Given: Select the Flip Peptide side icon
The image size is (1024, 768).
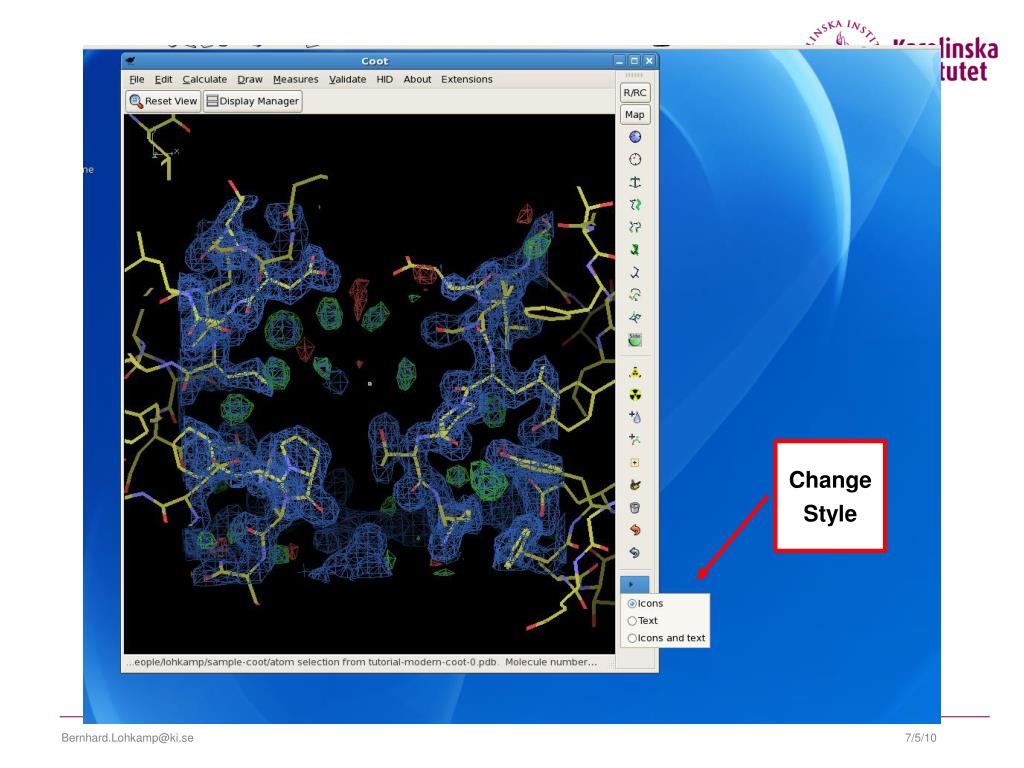Looking at the screenshot, I should pyautogui.click(x=635, y=340).
